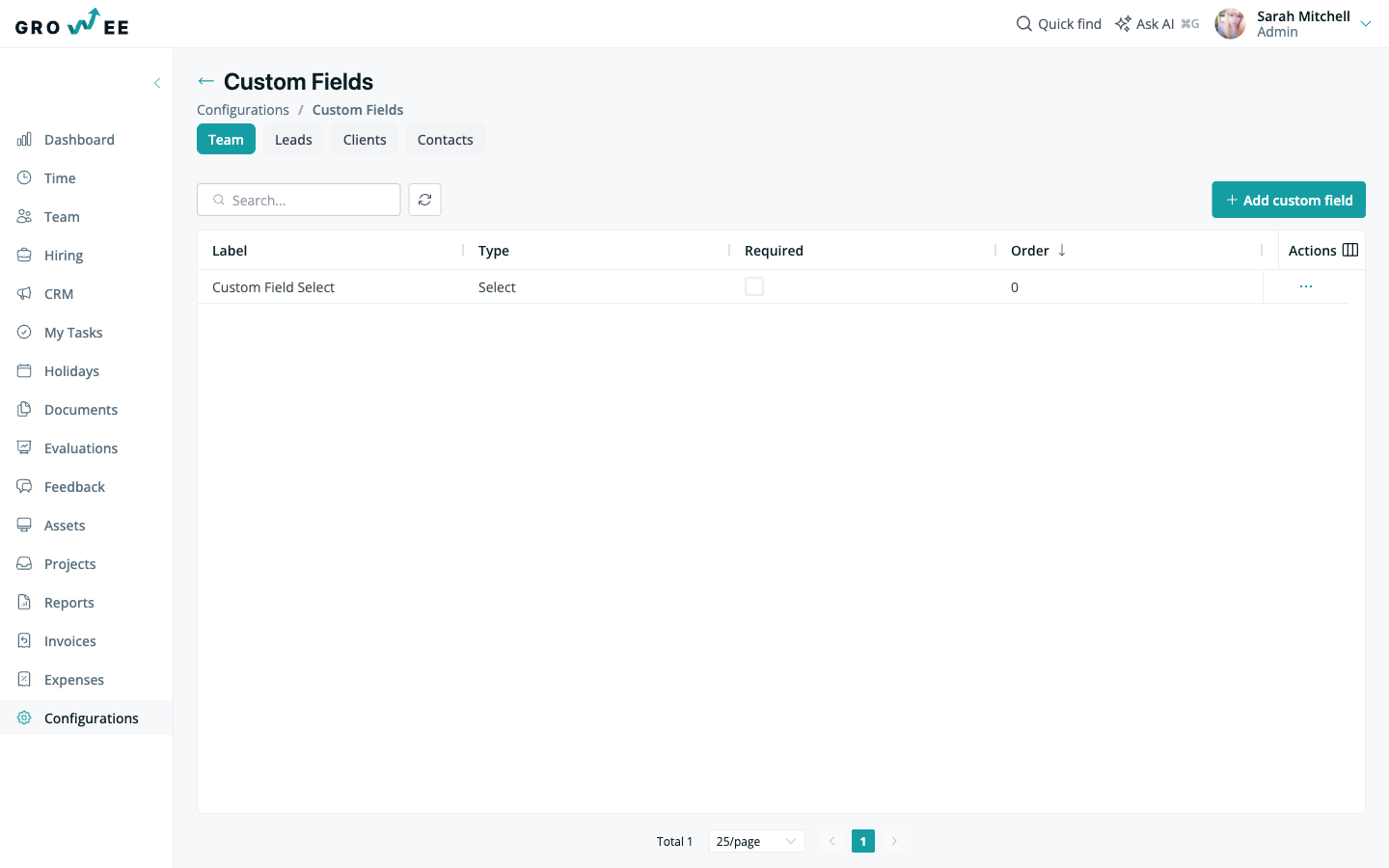Click the Feedback chat icon
Image resolution: width=1389 pixels, height=868 pixels.
click(24, 486)
